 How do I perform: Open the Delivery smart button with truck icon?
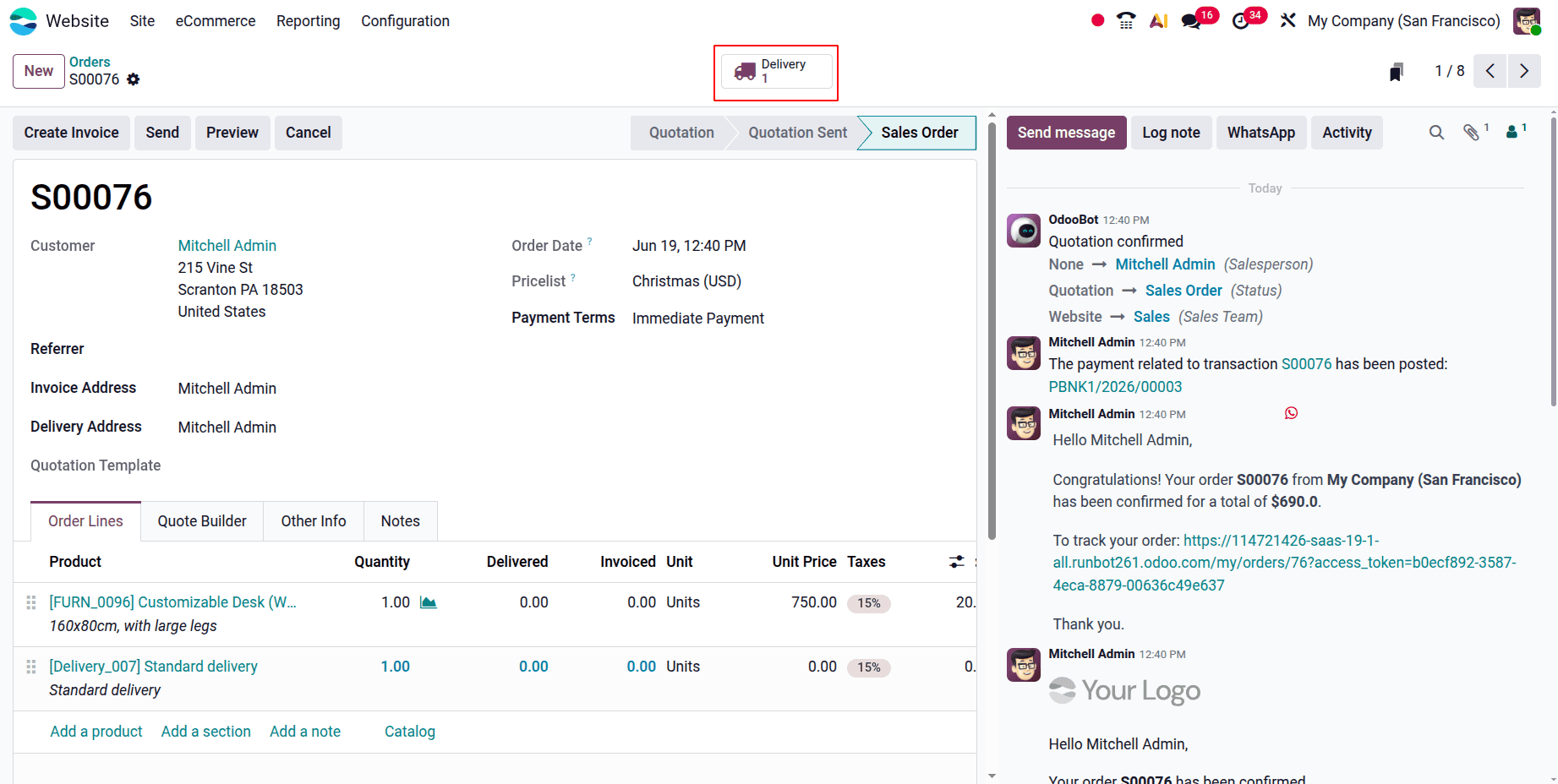[x=776, y=72]
